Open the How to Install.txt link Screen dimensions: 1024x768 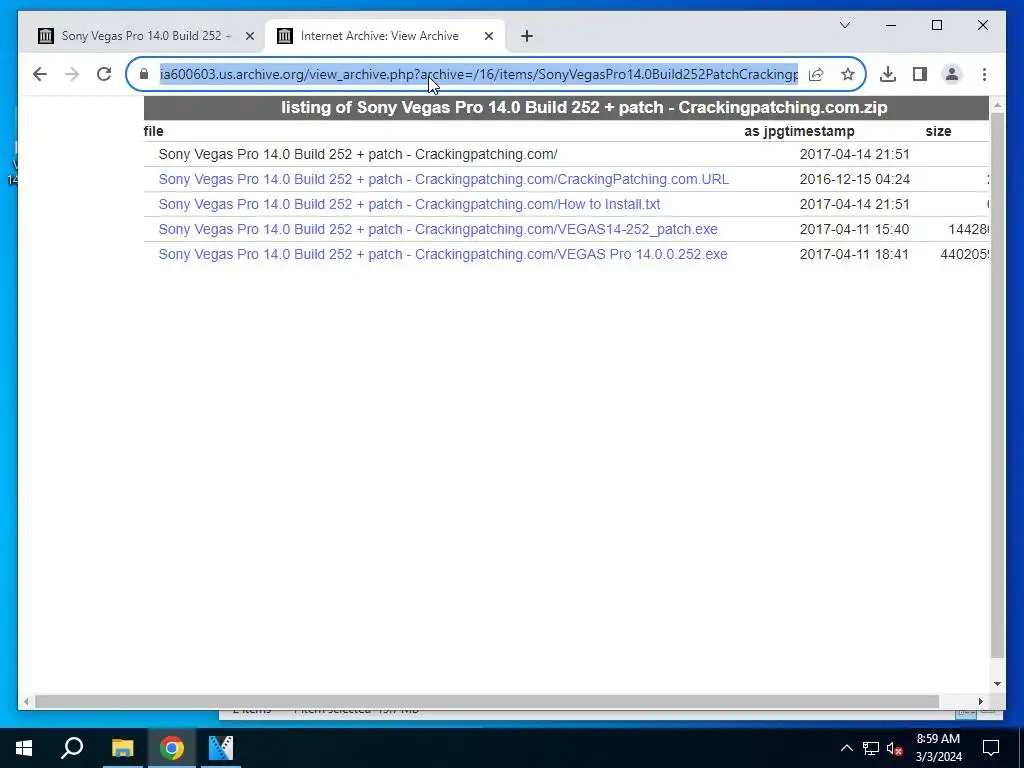tap(409, 204)
